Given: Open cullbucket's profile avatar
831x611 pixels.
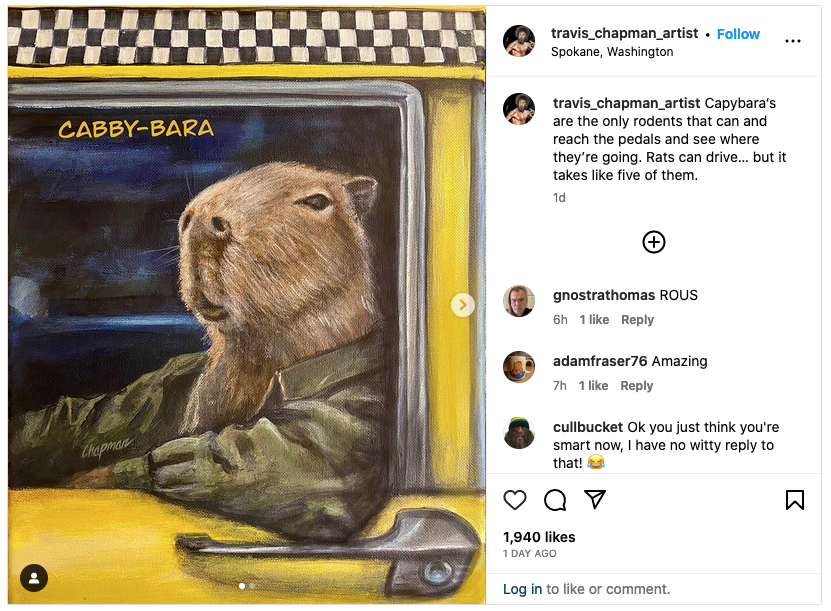Looking at the screenshot, I should 519,433.
